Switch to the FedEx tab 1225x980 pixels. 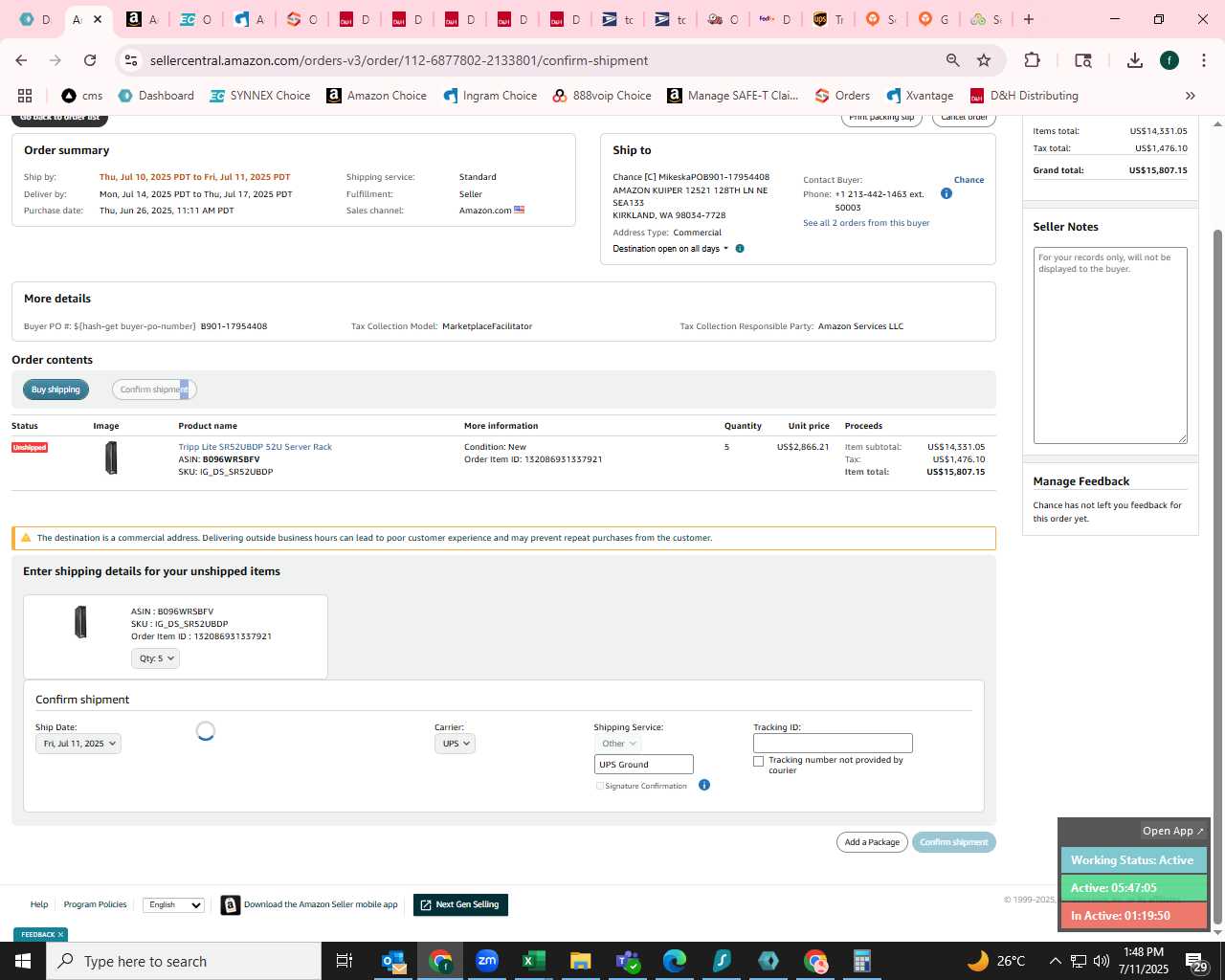775,19
